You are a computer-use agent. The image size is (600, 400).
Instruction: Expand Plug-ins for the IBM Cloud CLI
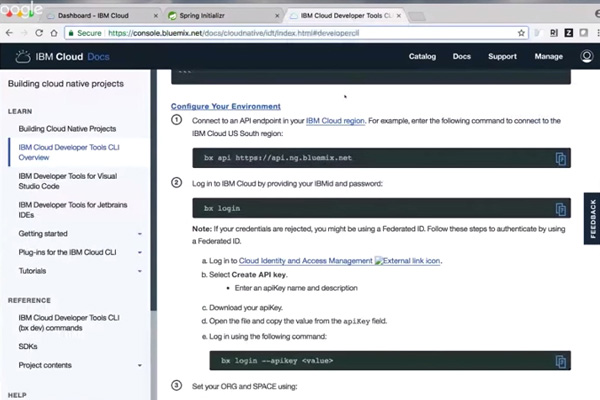coord(140,252)
